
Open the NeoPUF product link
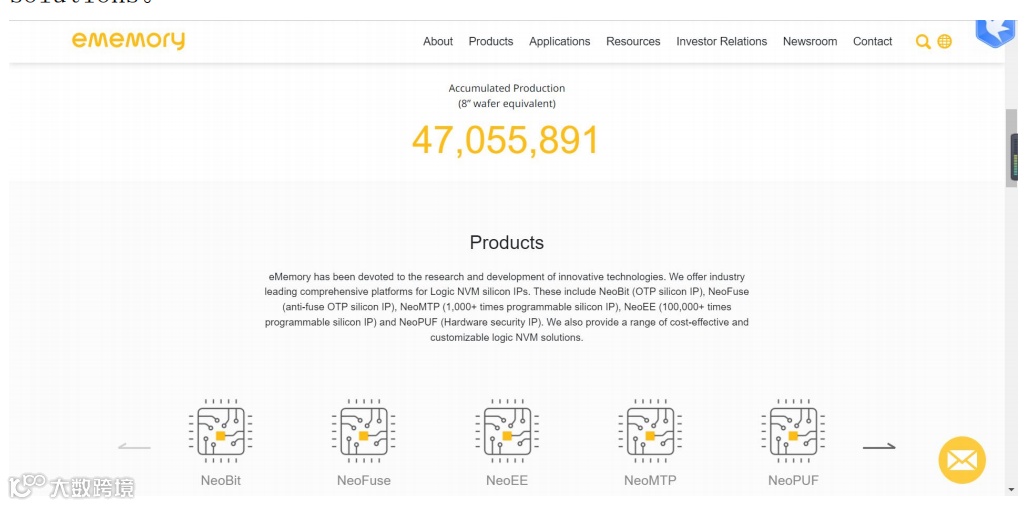793,480
